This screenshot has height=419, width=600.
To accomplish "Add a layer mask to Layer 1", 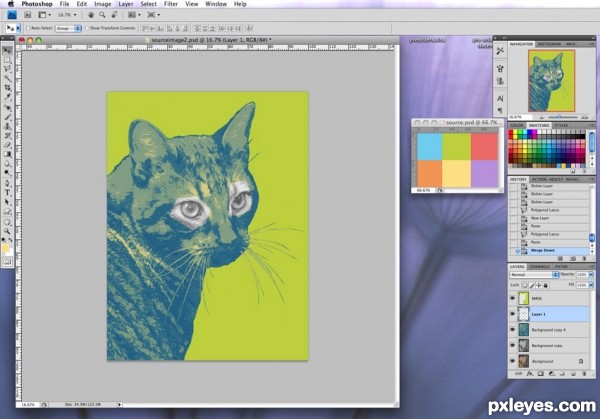I will 540,374.
